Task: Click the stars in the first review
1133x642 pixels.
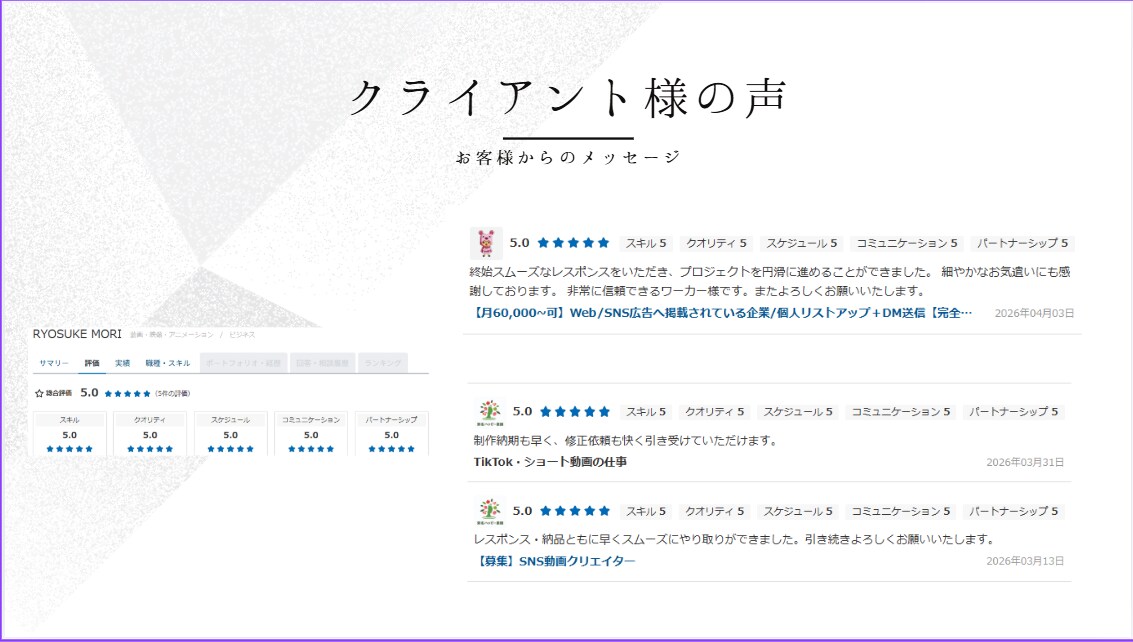Action: click(x=573, y=243)
